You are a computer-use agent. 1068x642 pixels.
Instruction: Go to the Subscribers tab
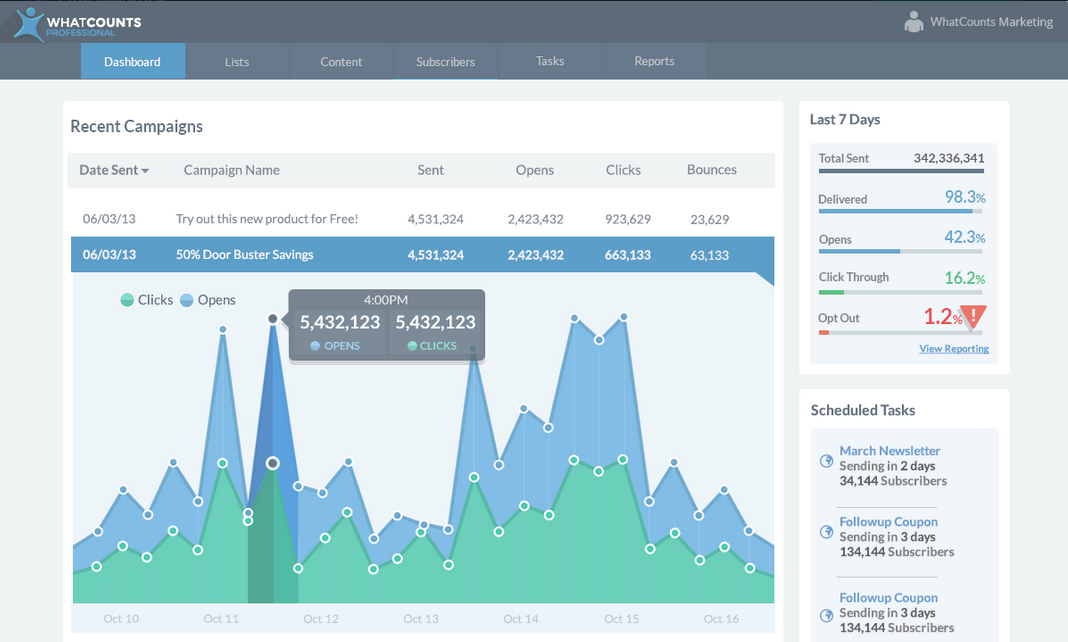point(445,61)
